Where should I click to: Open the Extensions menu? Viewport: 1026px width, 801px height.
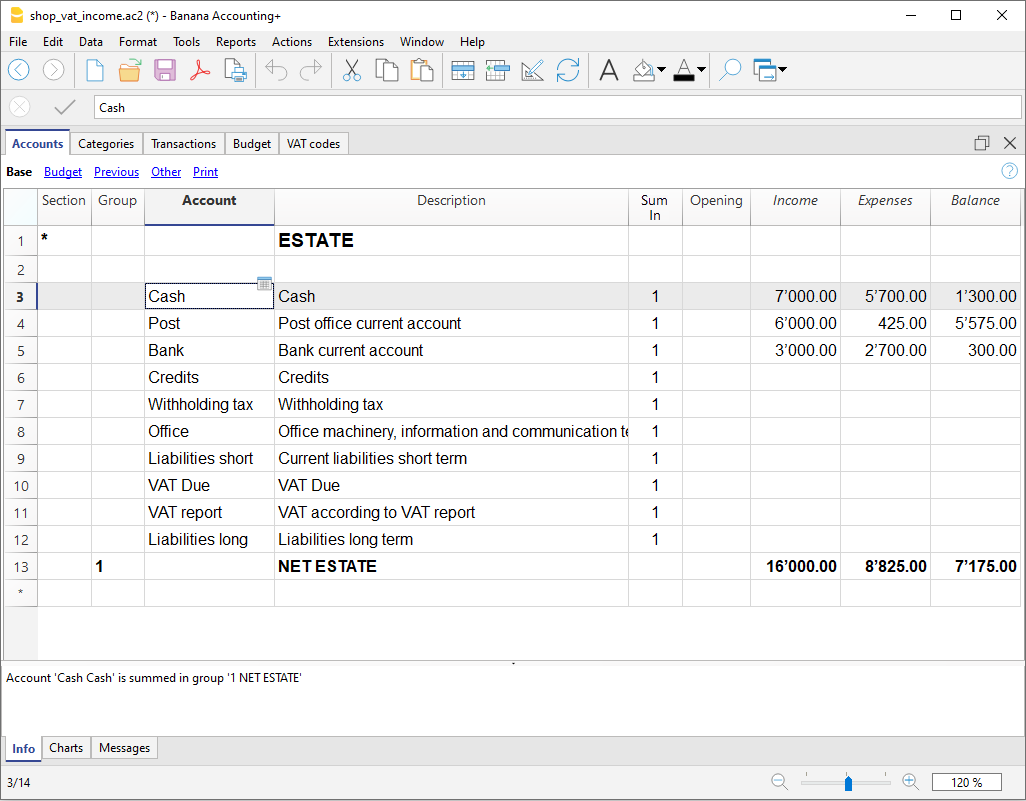[x=356, y=42]
